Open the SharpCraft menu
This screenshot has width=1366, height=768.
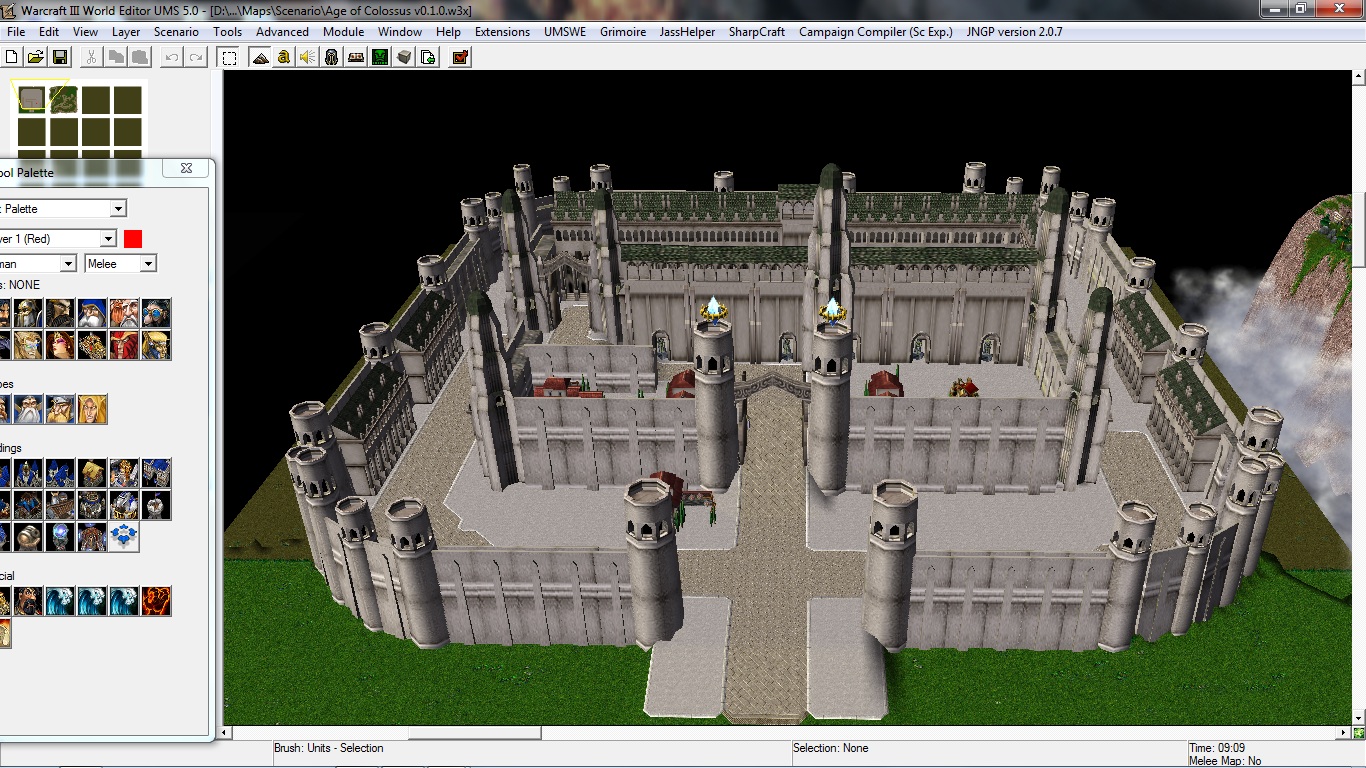pos(757,32)
